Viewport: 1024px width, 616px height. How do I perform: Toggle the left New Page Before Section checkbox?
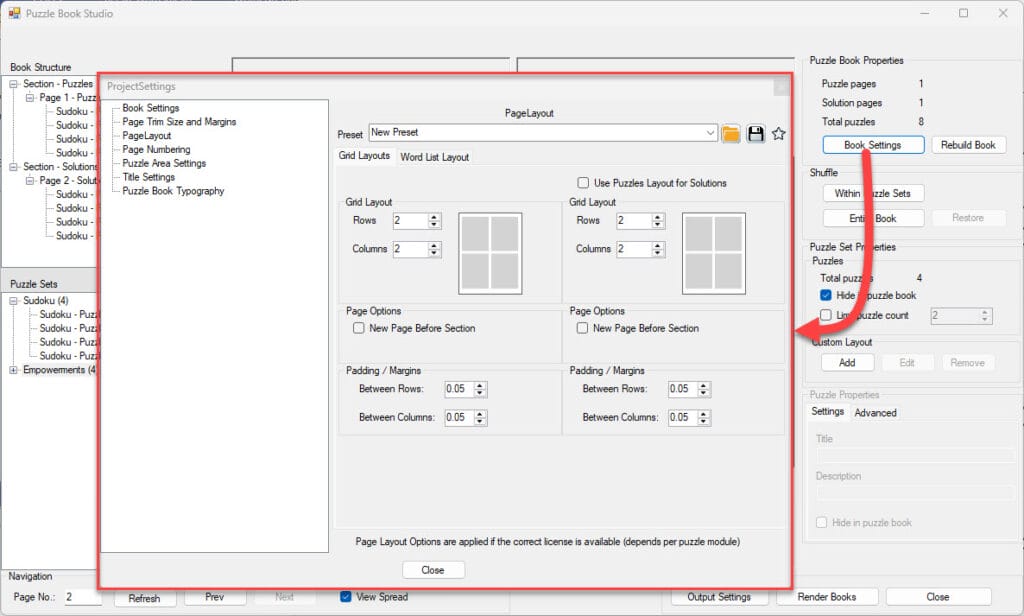coord(359,328)
